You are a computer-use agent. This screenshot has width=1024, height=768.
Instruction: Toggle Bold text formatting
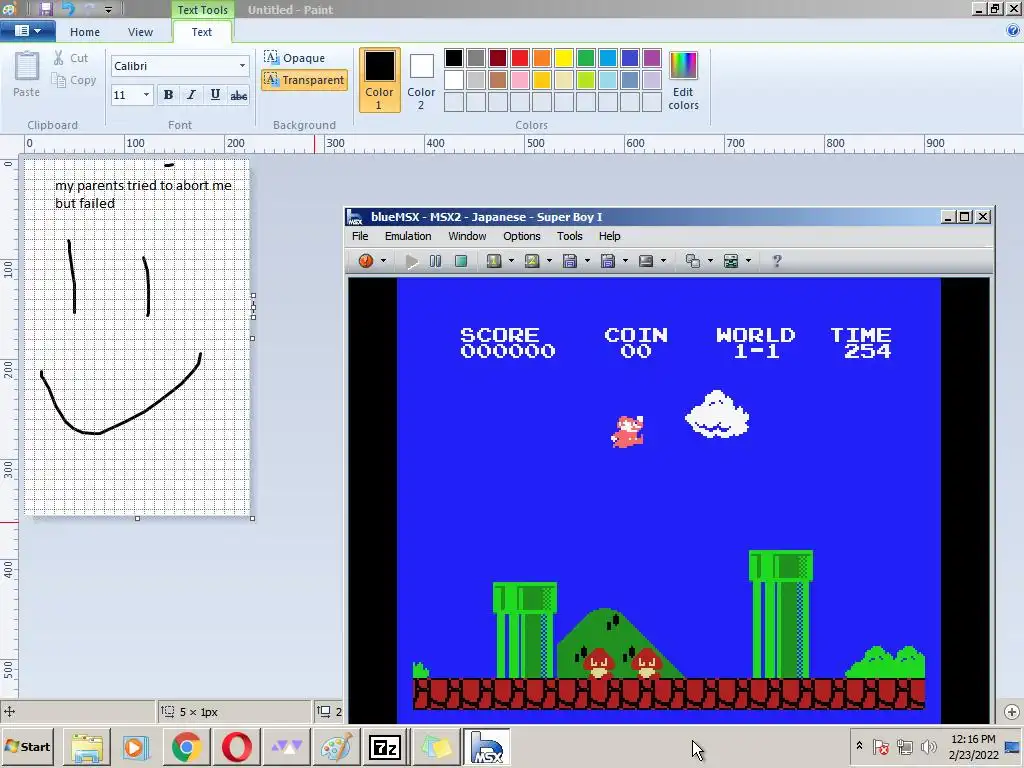(x=168, y=95)
